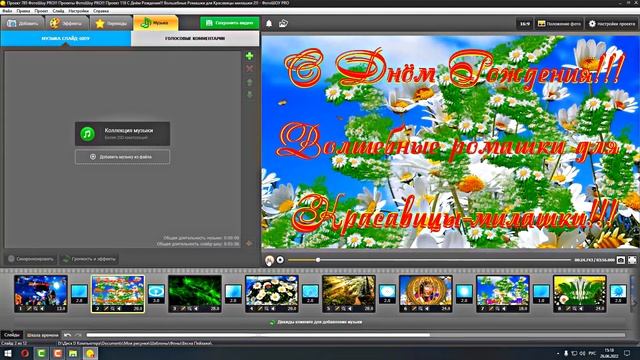Click the speaker icon on slide 8
The height and width of the screenshot is (360, 640).
pyautogui.click(x=581, y=309)
